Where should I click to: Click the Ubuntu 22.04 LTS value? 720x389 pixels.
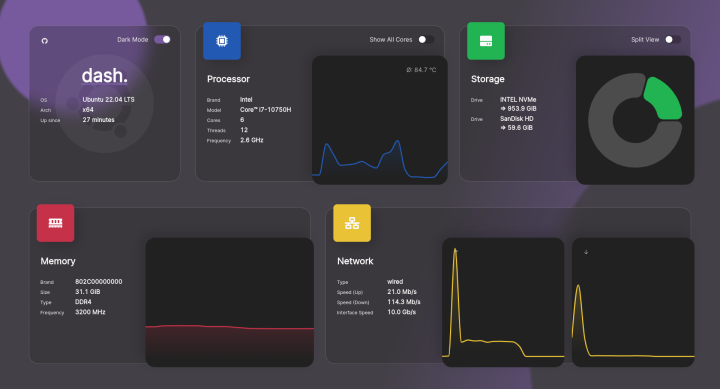[x=108, y=100]
